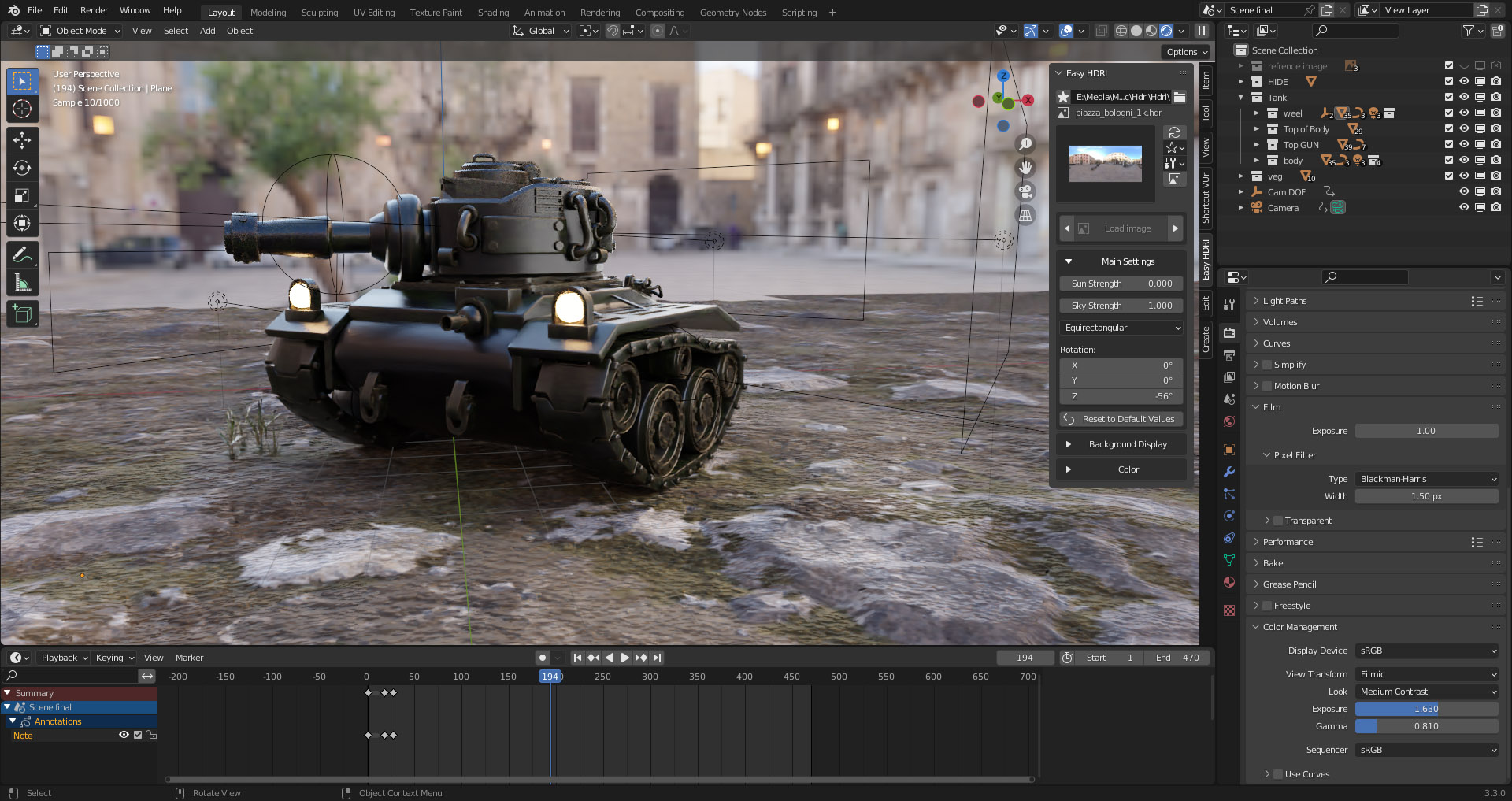Hide the Tank collection in viewport (eye icon)
This screenshot has height=801, width=1512.
(1465, 98)
